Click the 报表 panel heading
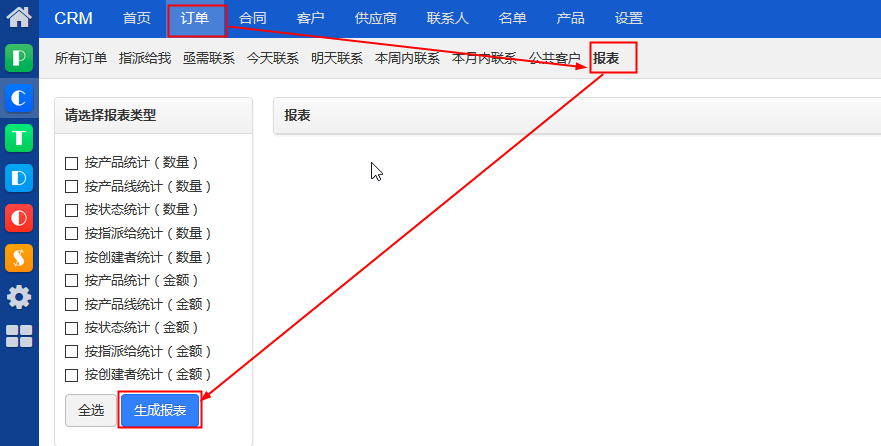The width and height of the screenshot is (881, 446). click(297, 116)
